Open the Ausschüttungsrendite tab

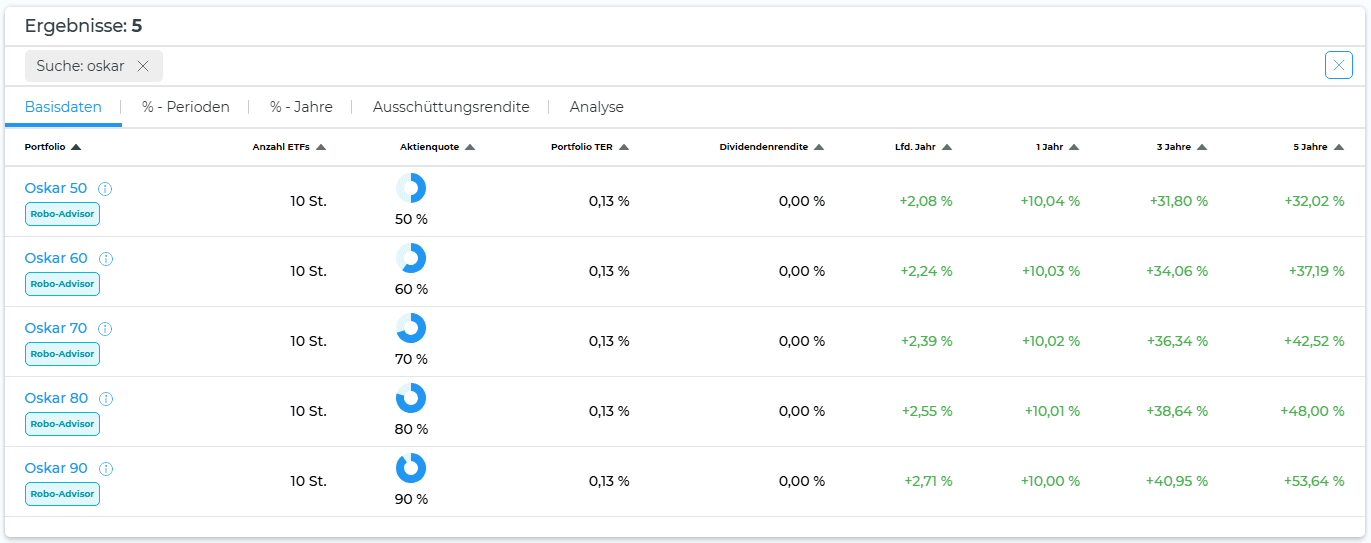pos(451,107)
